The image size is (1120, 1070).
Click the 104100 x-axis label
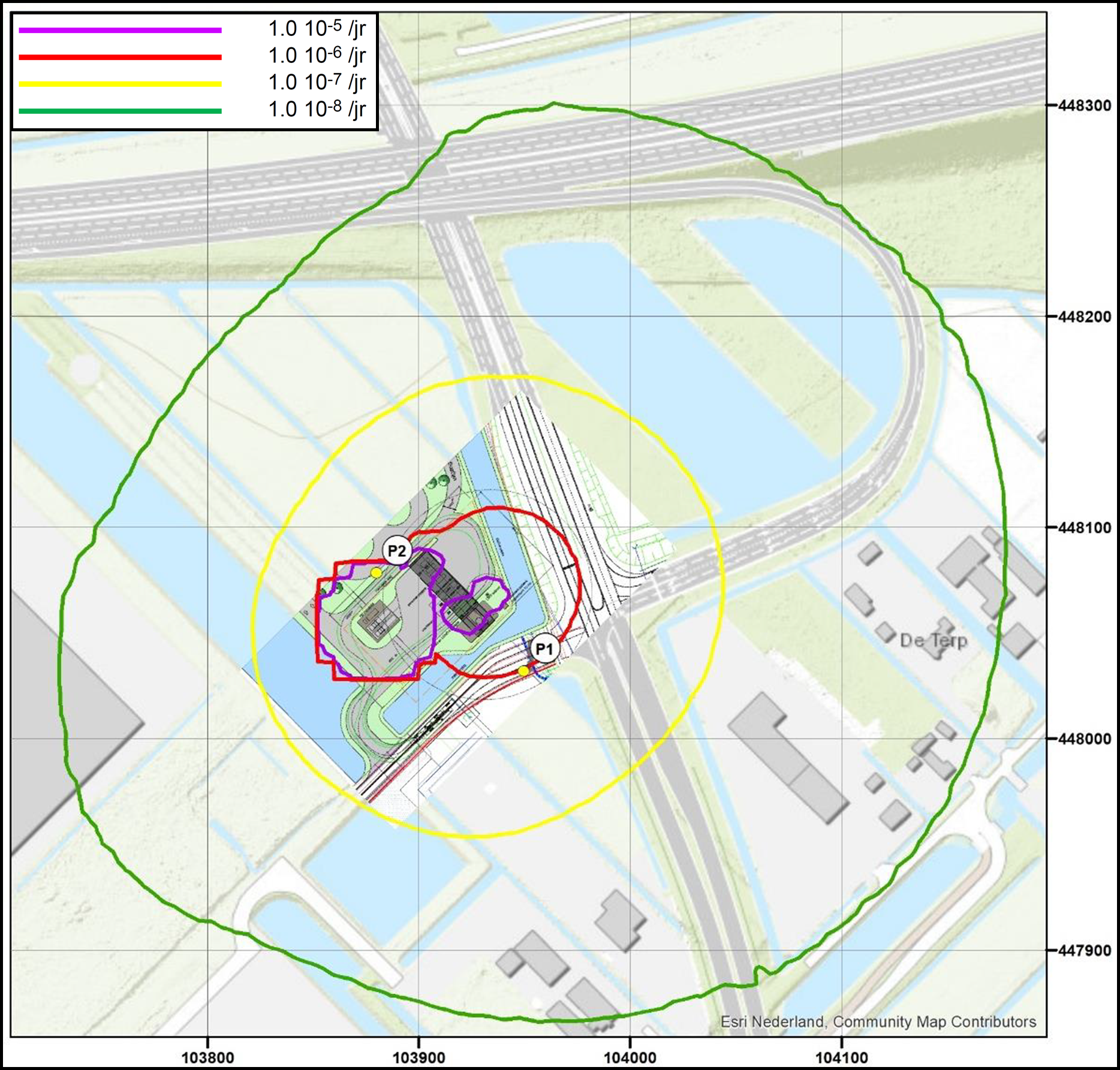[x=842, y=1057]
